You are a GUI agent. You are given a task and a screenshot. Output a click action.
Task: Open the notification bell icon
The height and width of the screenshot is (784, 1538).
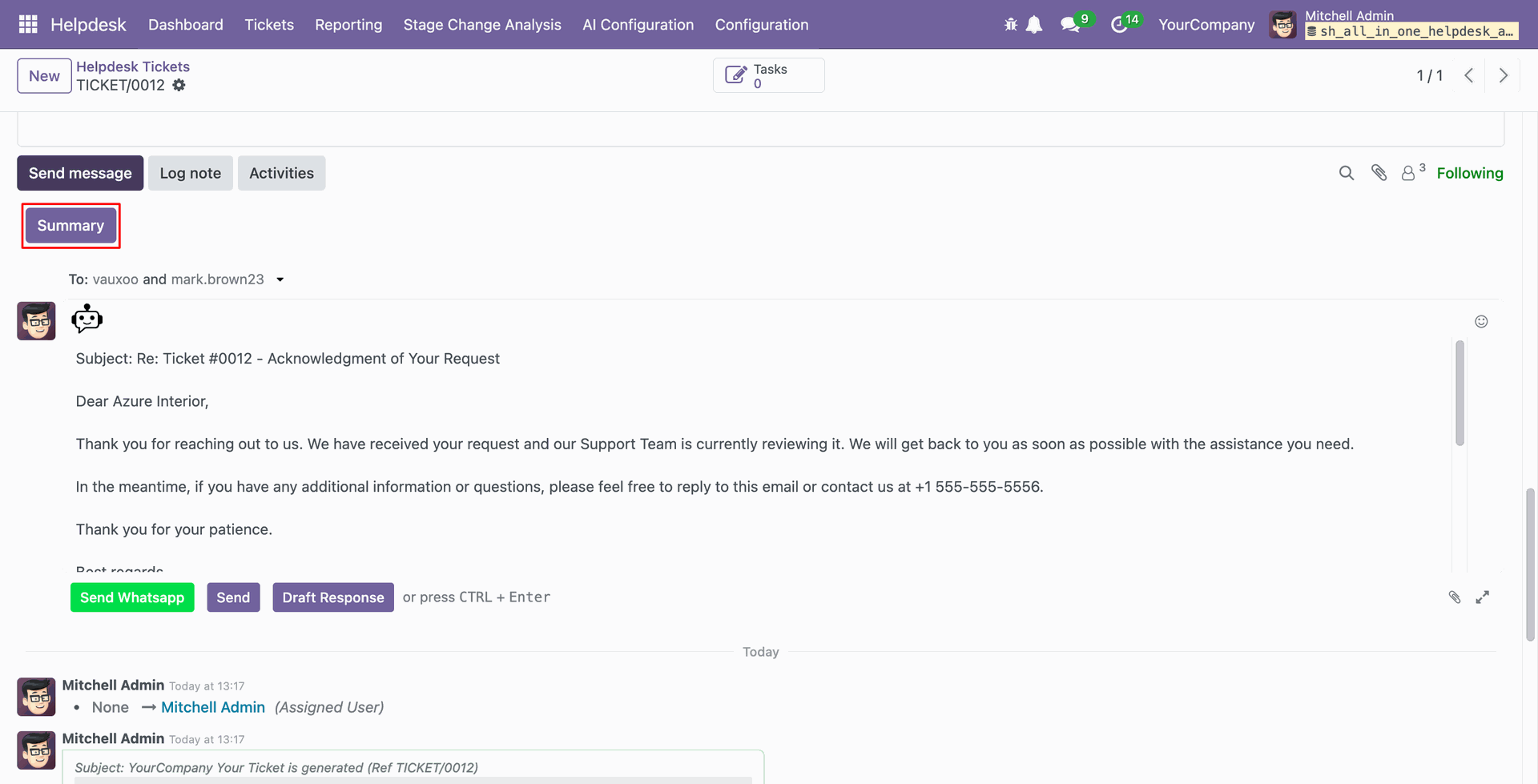pos(1034,25)
